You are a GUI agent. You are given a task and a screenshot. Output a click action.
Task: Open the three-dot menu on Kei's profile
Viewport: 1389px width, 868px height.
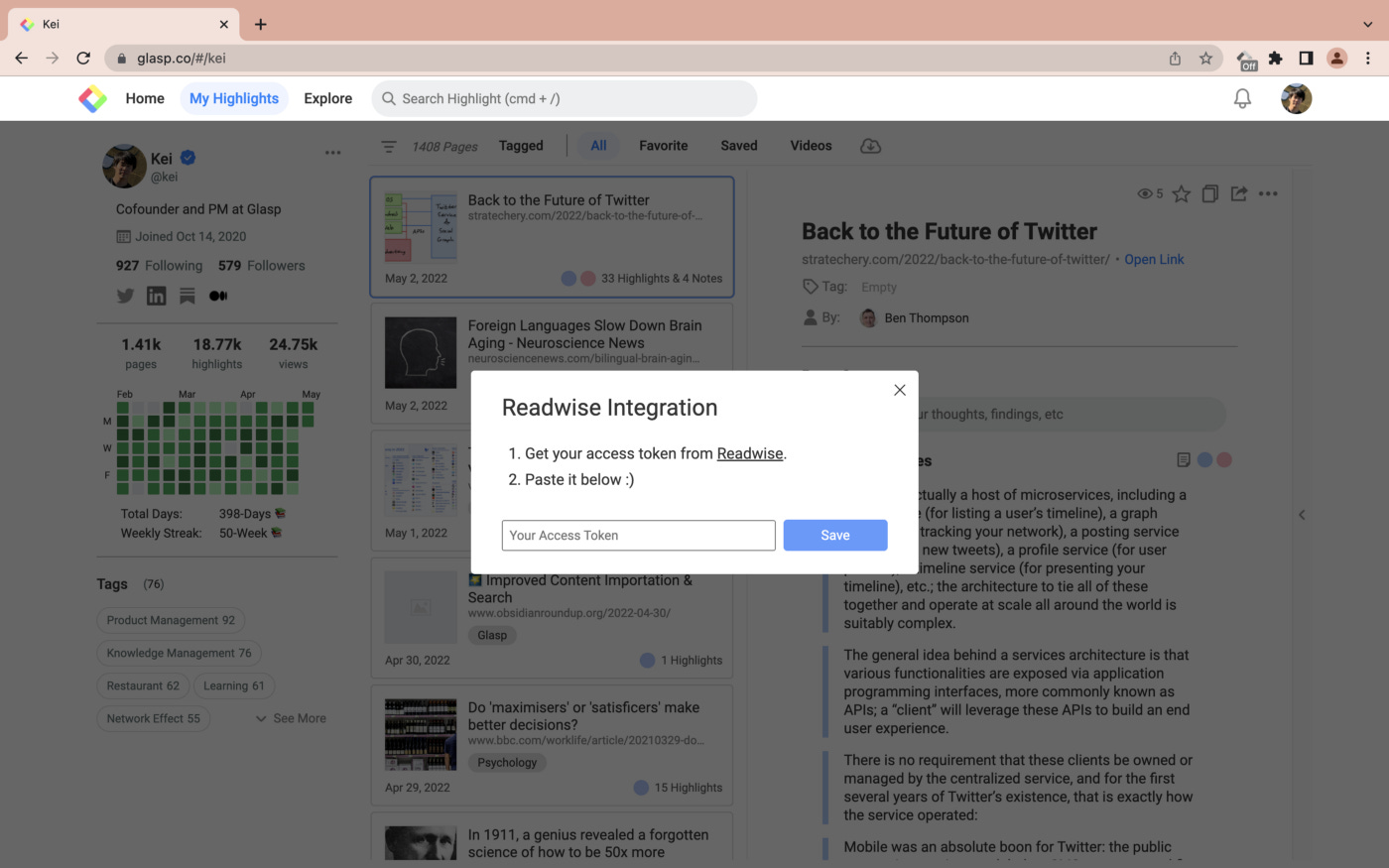332,152
